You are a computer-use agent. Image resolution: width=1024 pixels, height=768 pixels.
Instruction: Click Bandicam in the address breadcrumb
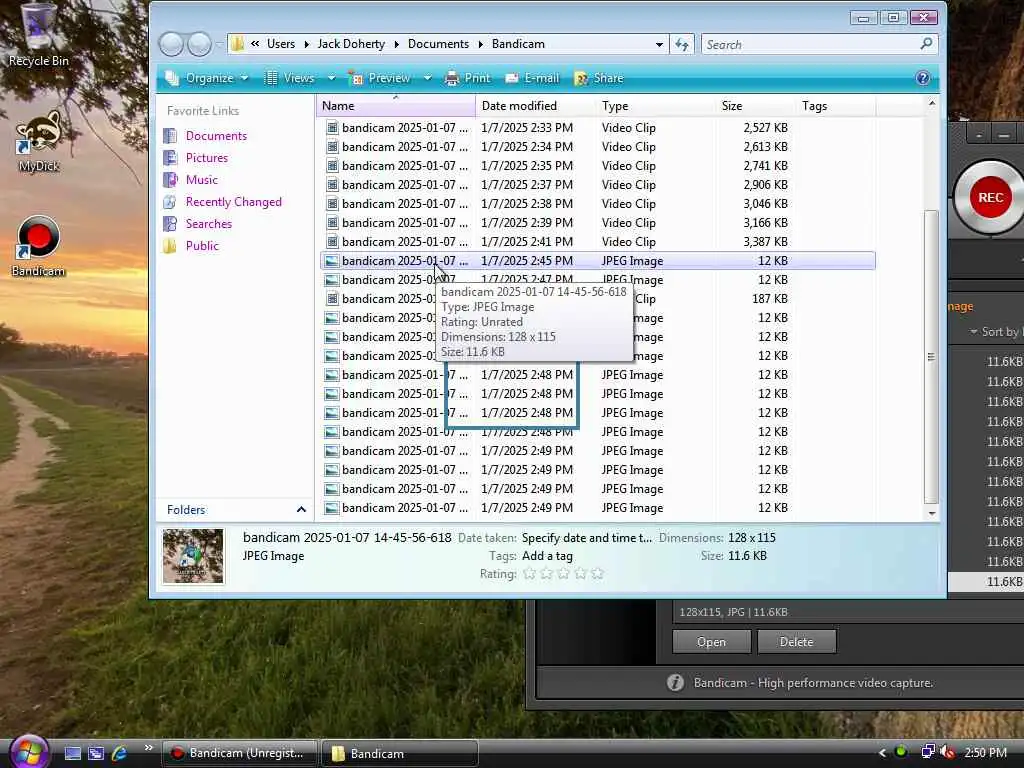[518, 44]
